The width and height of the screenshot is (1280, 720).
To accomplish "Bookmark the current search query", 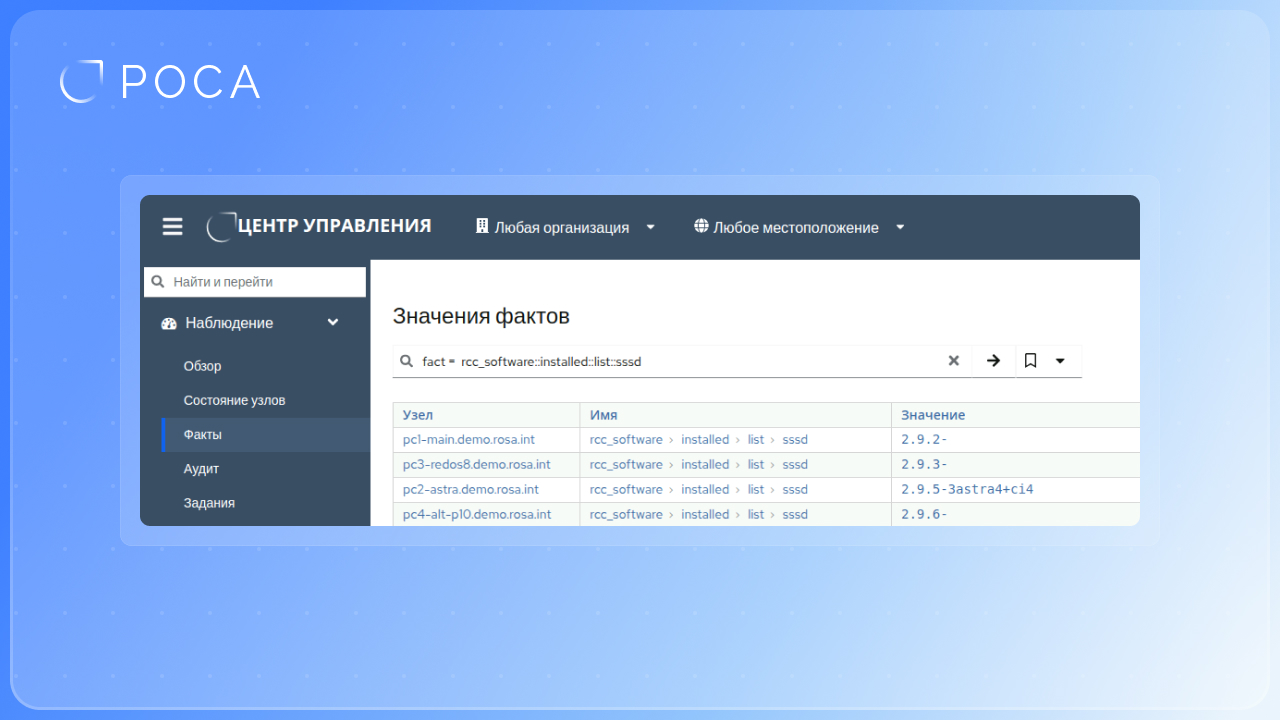I will [x=1031, y=361].
